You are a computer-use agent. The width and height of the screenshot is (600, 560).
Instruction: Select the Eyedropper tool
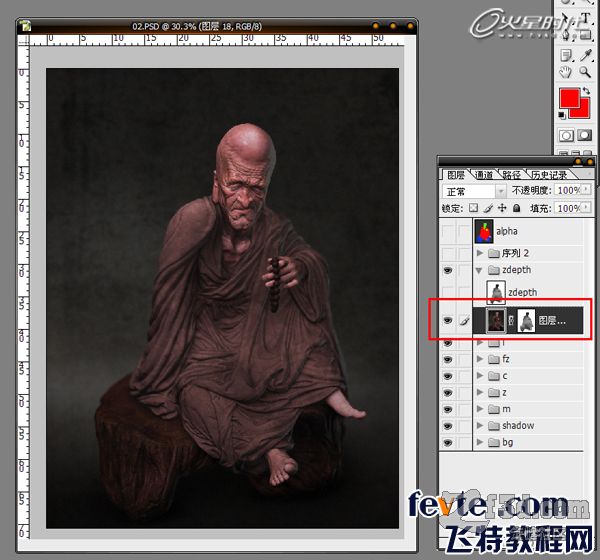click(585, 55)
